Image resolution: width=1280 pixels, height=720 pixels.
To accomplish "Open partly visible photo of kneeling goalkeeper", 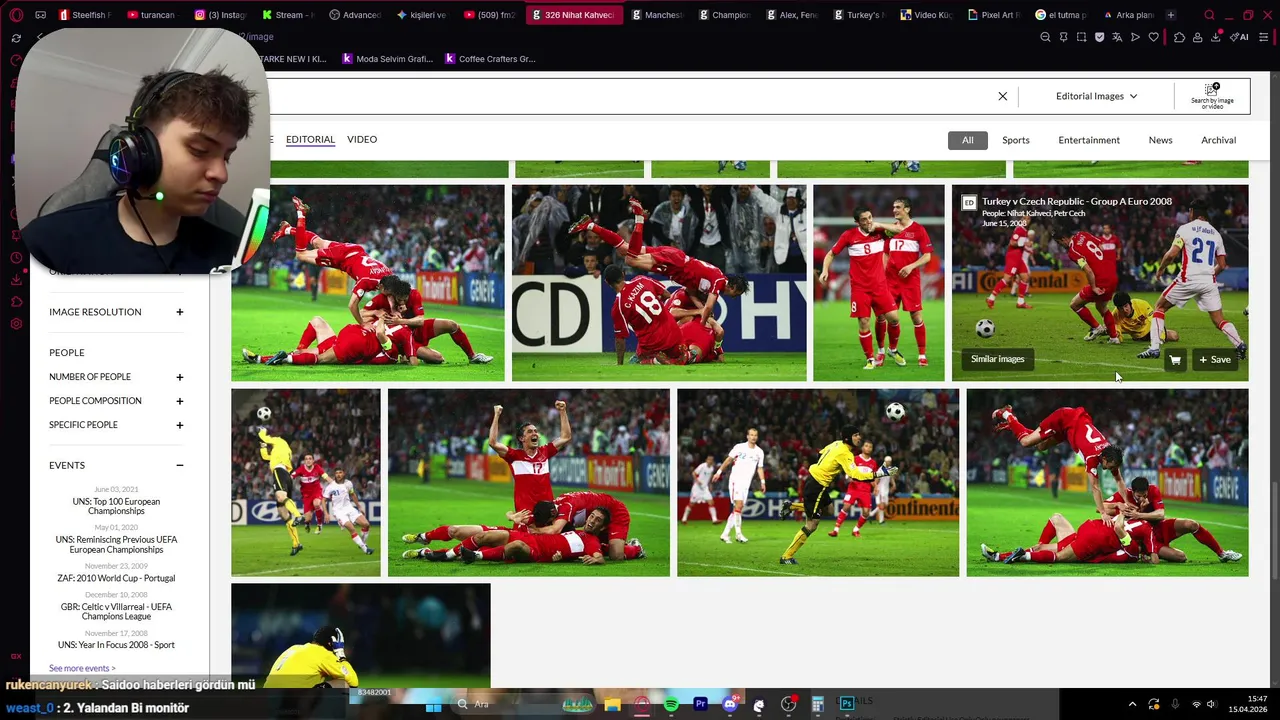I will (x=361, y=635).
